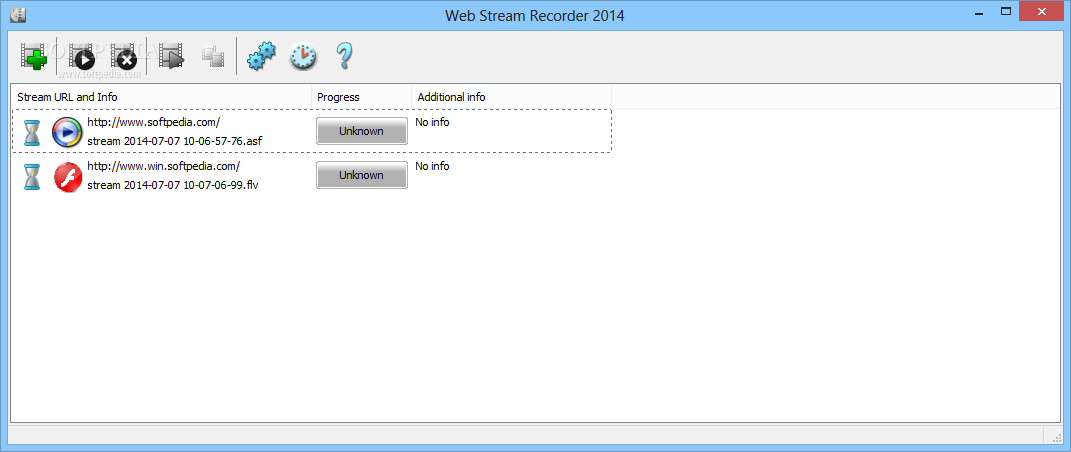
Task: Open the scheduler clock icon
Action: pyautogui.click(x=303, y=56)
